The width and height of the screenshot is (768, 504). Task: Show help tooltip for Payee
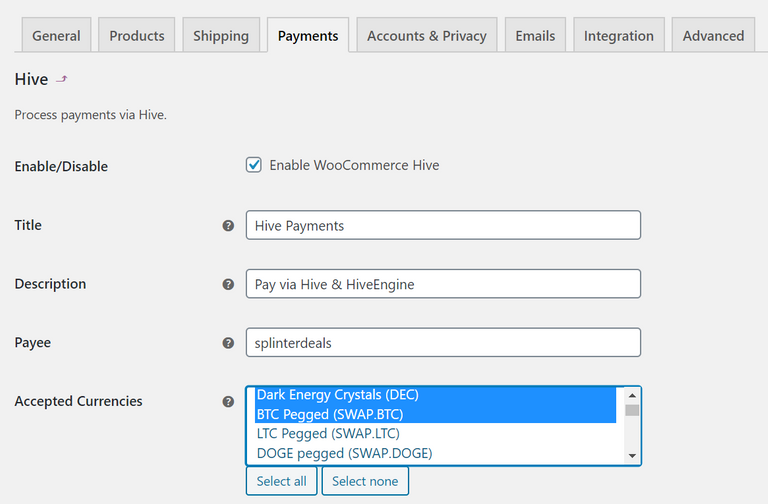[228, 343]
